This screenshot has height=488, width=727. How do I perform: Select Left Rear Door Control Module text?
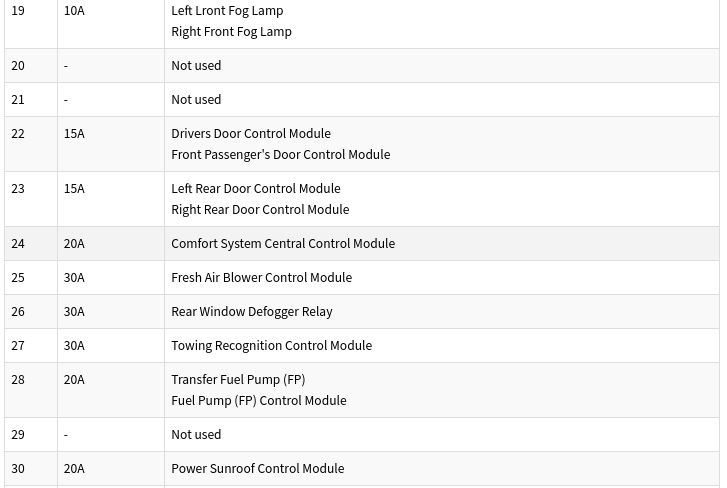(256, 189)
